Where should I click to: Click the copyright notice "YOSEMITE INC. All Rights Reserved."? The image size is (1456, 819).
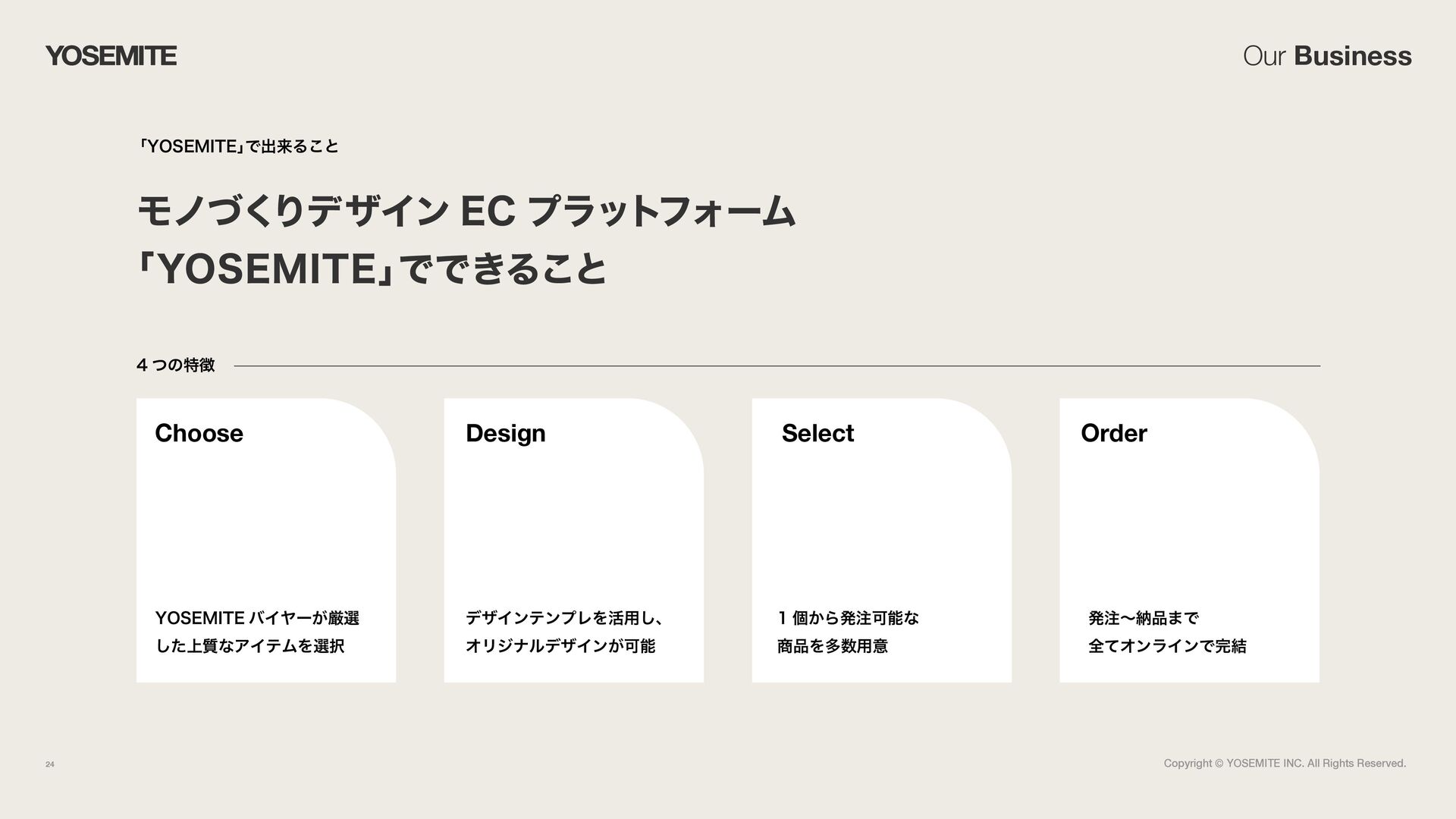click(1316, 764)
